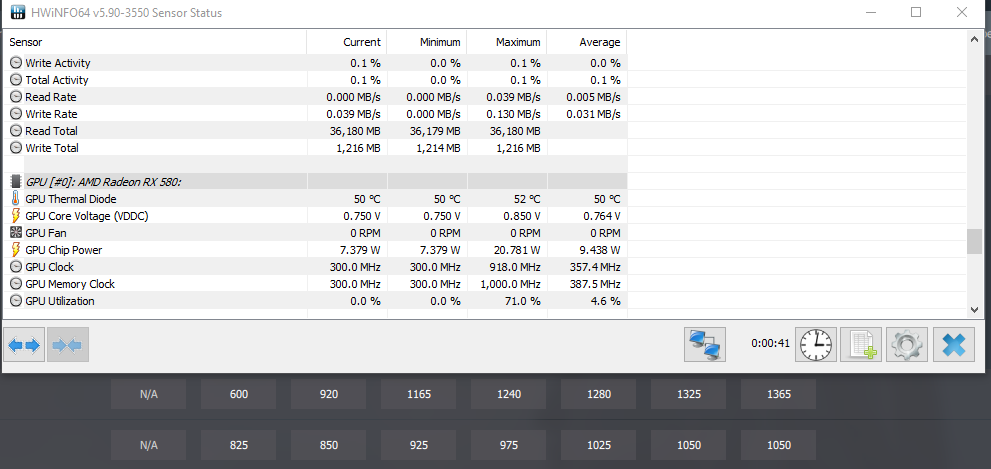Click the 975 field in the background window
The width and height of the screenshot is (991, 469).
[509, 445]
